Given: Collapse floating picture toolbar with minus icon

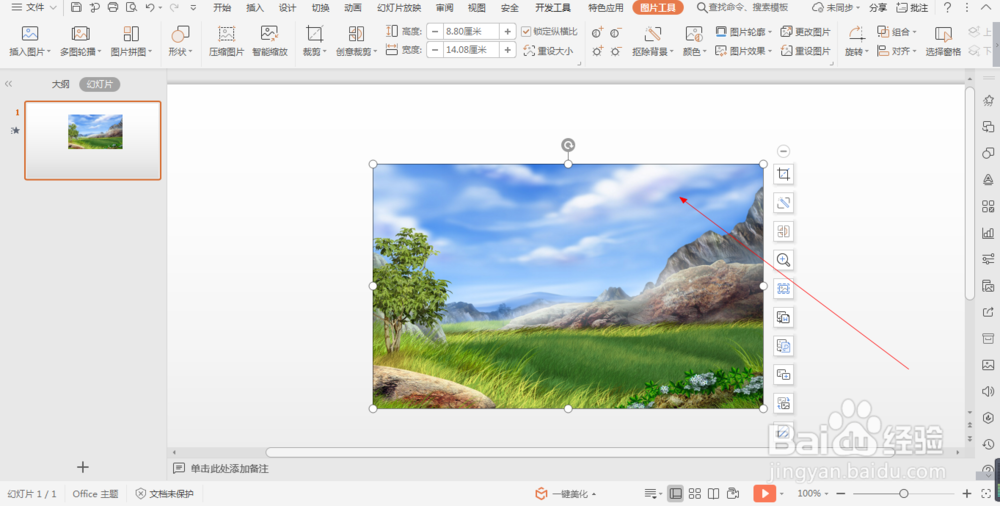Looking at the screenshot, I should [x=783, y=151].
